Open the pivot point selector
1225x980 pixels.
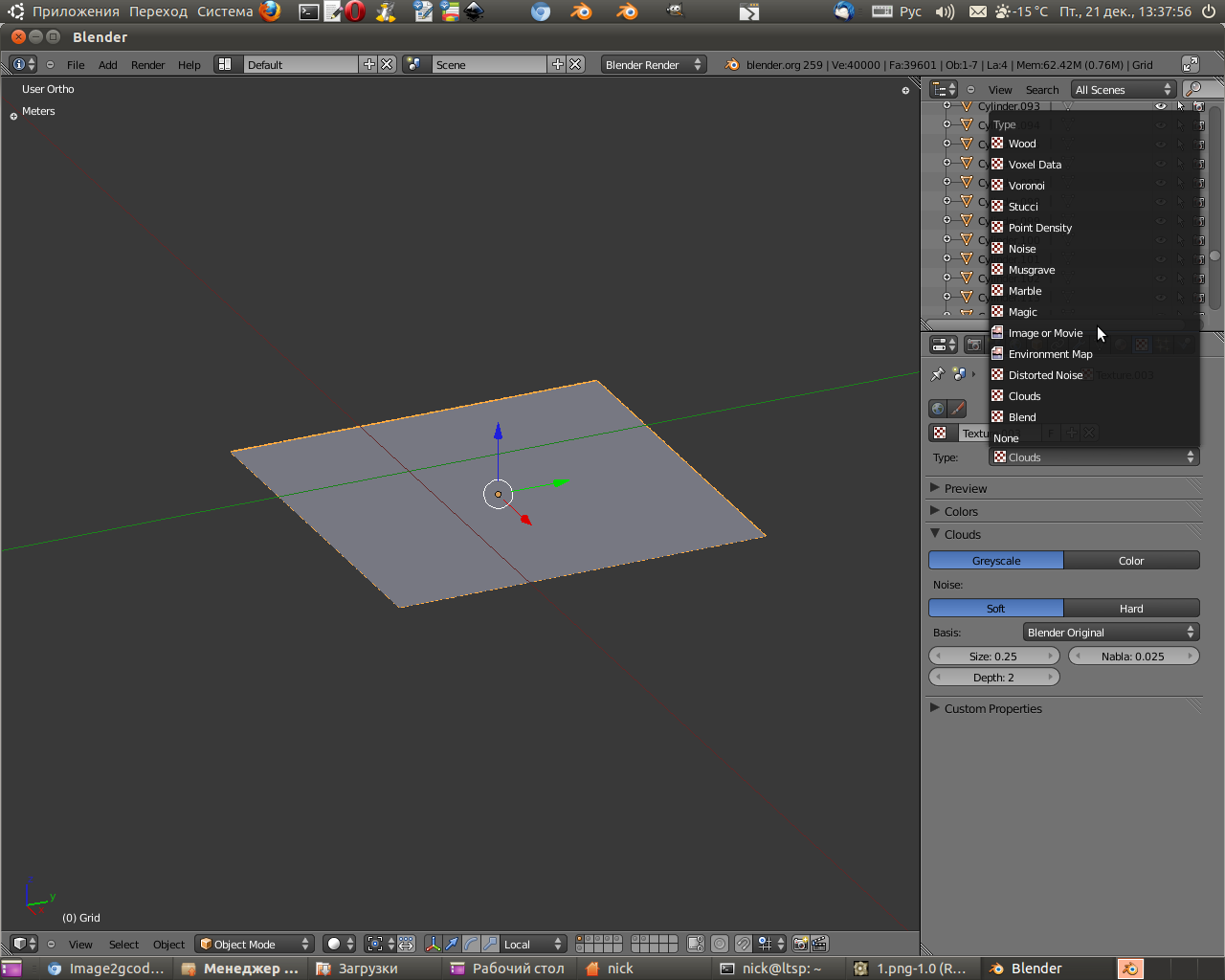point(380,944)
